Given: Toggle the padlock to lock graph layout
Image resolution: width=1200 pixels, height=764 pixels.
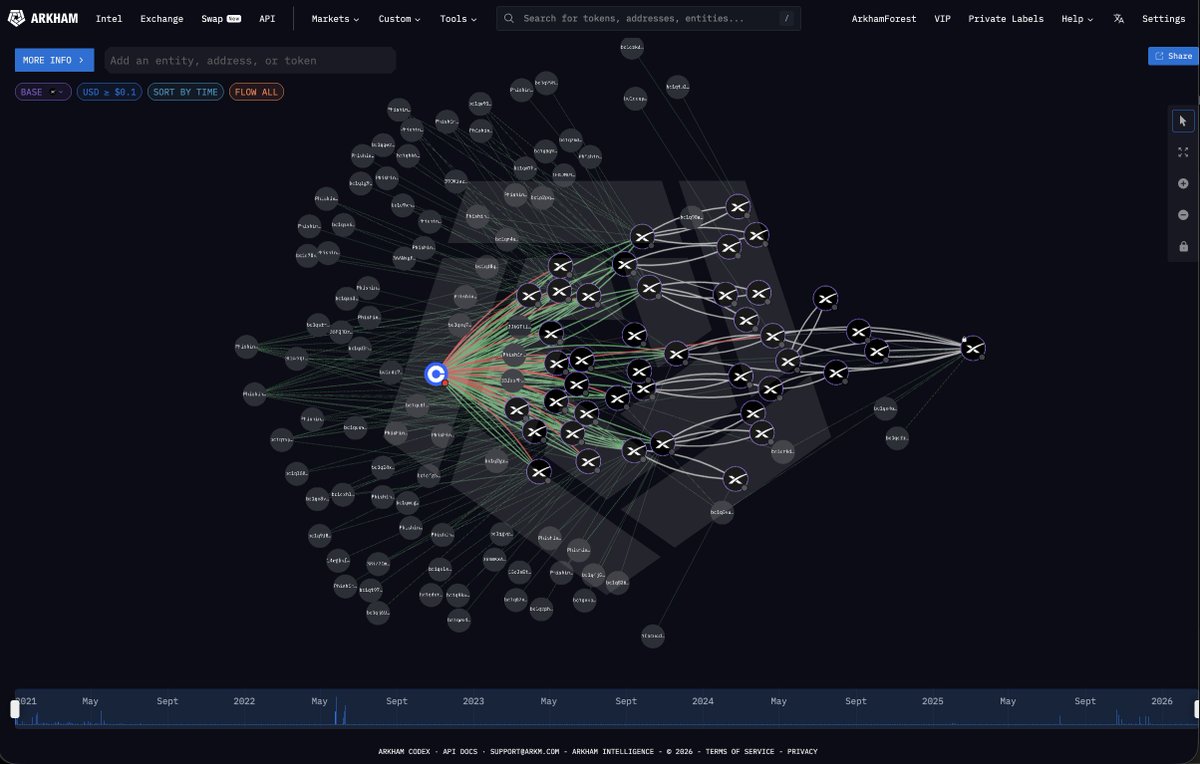Looking at the screenshot, I should [x=1183, y=246].
